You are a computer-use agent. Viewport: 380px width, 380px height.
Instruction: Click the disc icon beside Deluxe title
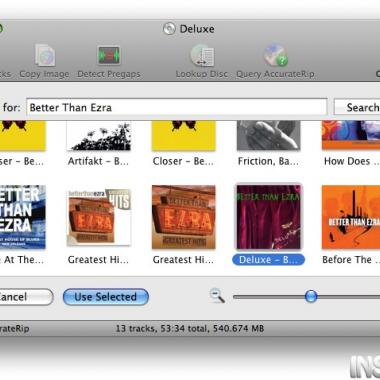[169, 29]
